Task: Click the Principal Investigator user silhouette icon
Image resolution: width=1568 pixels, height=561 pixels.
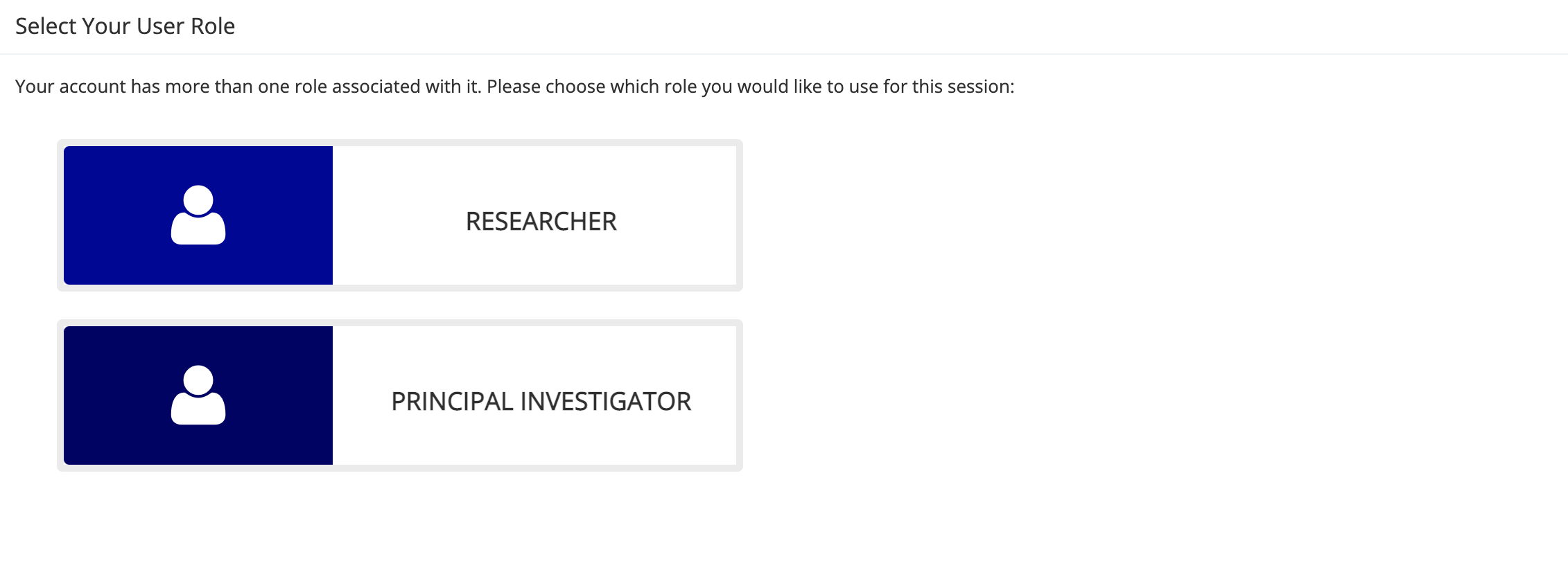Action: coord(198,395)
